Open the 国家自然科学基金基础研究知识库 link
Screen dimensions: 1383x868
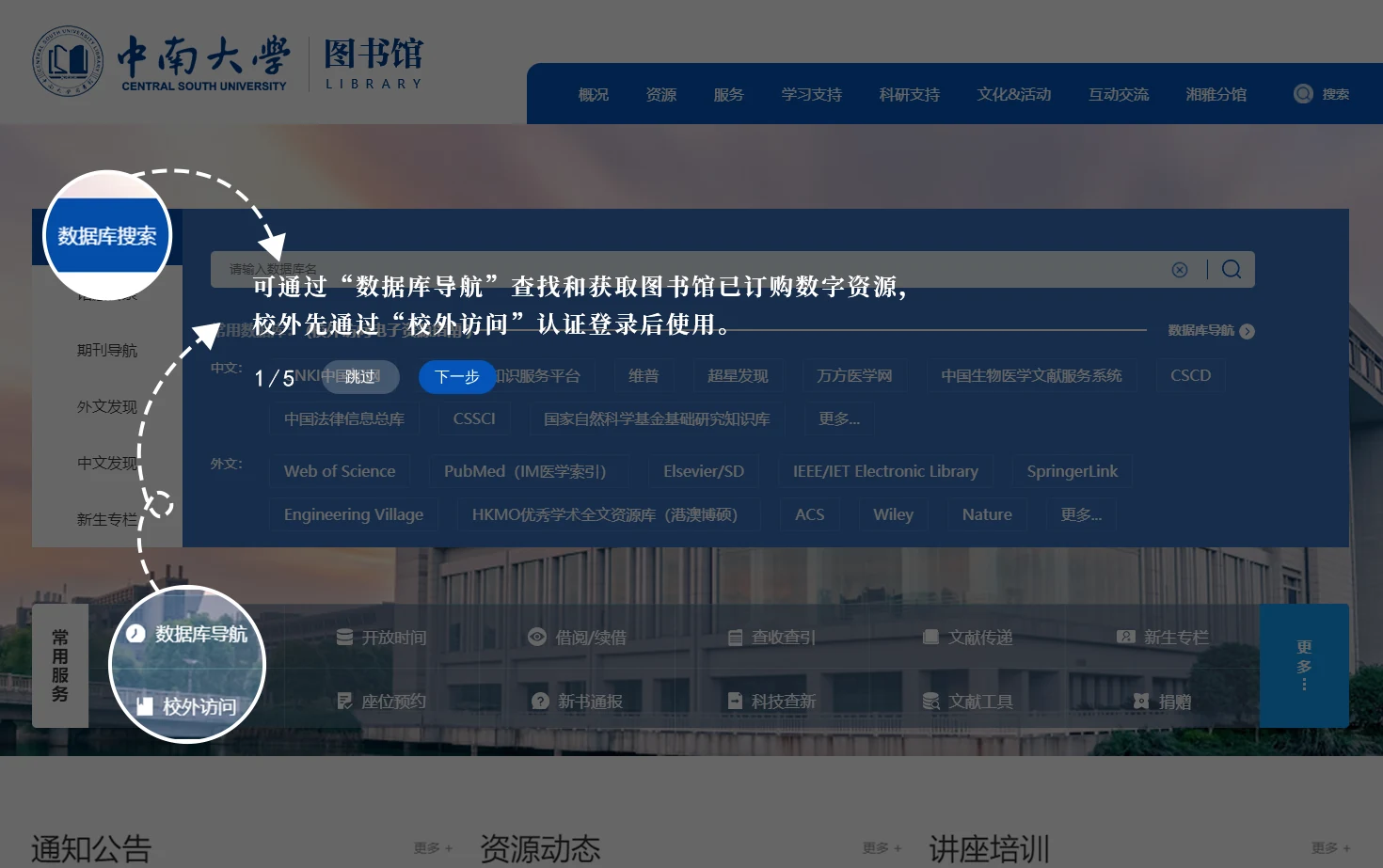tap(657, 418)
